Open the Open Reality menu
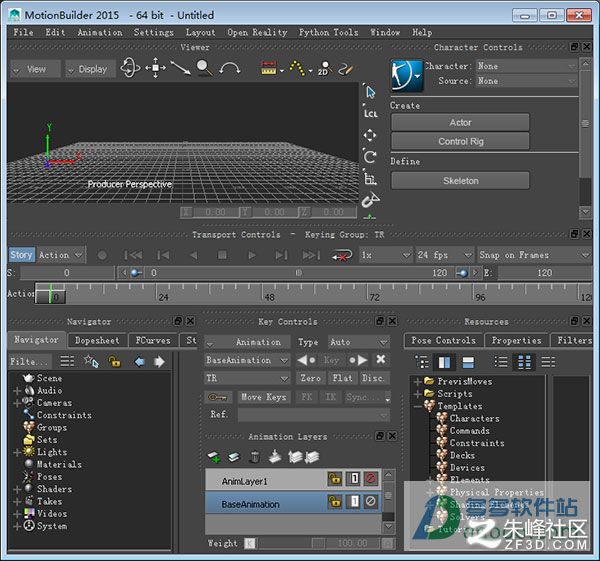Image resolution: width=600 pixels, height=561 pixels. click(257, 33)
